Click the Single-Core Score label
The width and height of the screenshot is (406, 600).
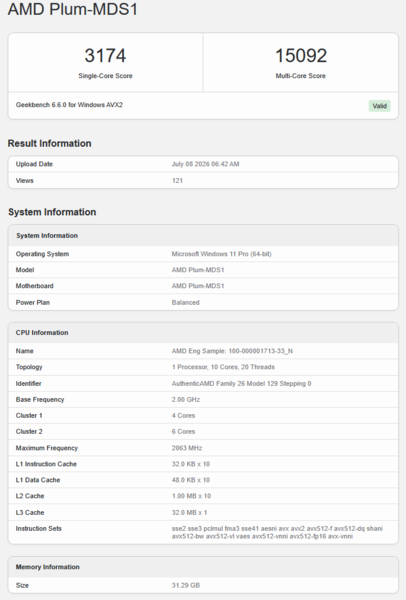click(105, 76)
